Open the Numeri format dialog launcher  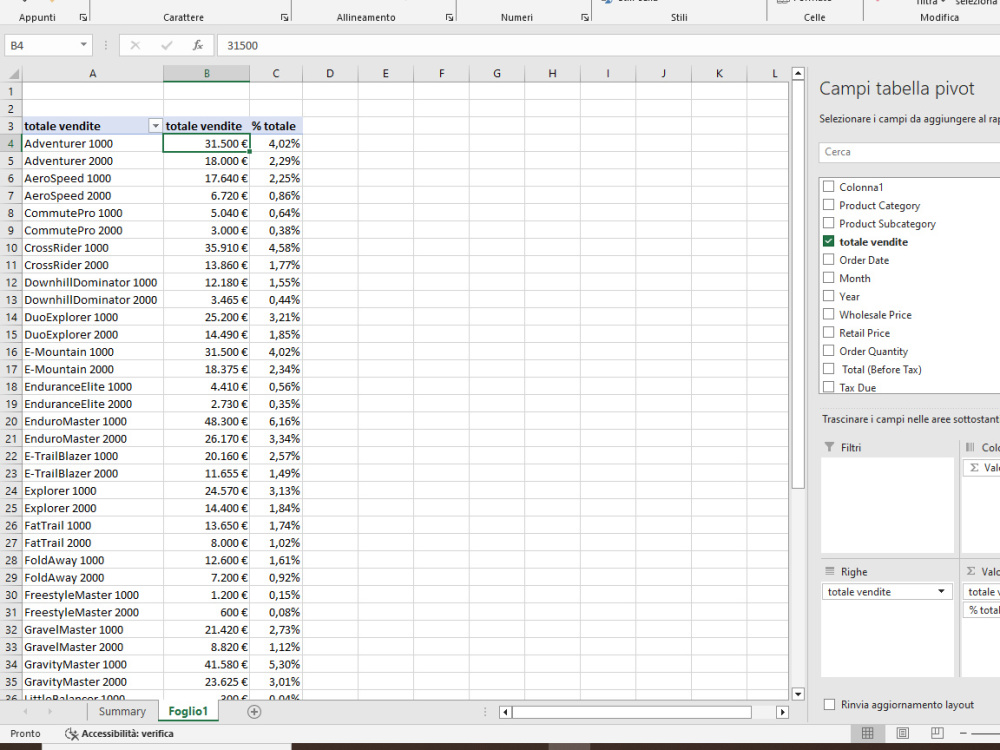click(585, 18)
